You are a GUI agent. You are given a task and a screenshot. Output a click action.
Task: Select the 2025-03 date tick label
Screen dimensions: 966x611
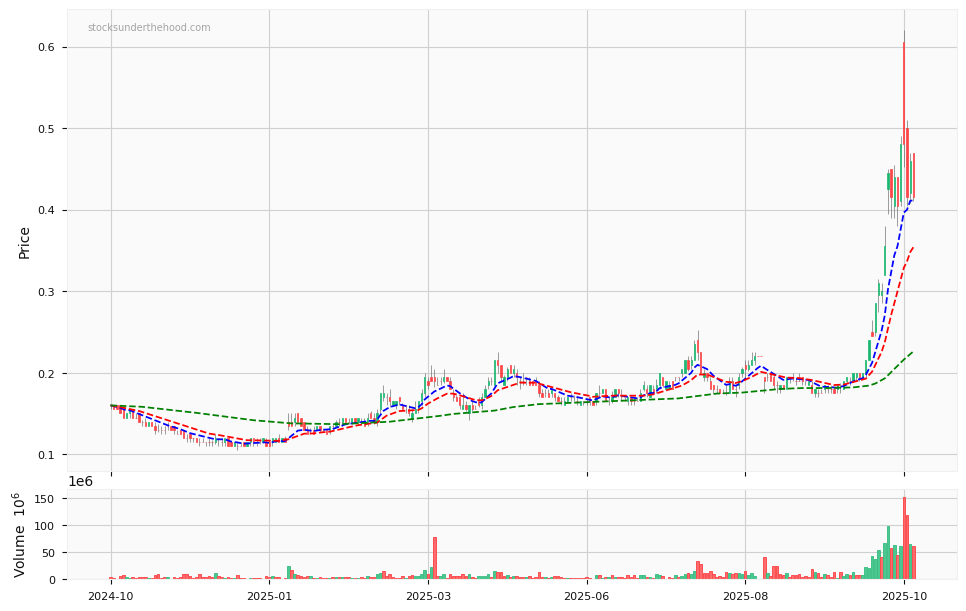pos(428,596)
